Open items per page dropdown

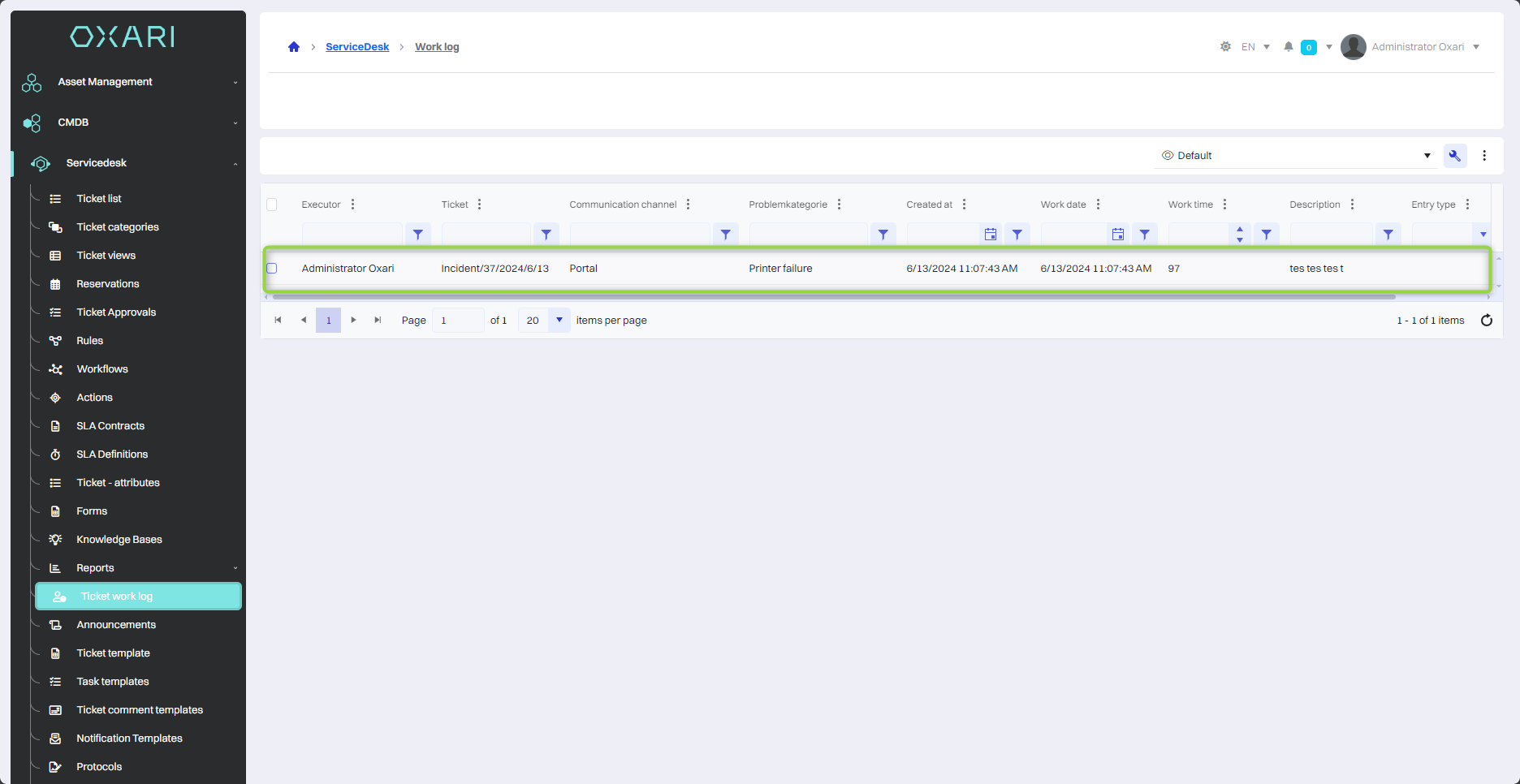(559, 321)
